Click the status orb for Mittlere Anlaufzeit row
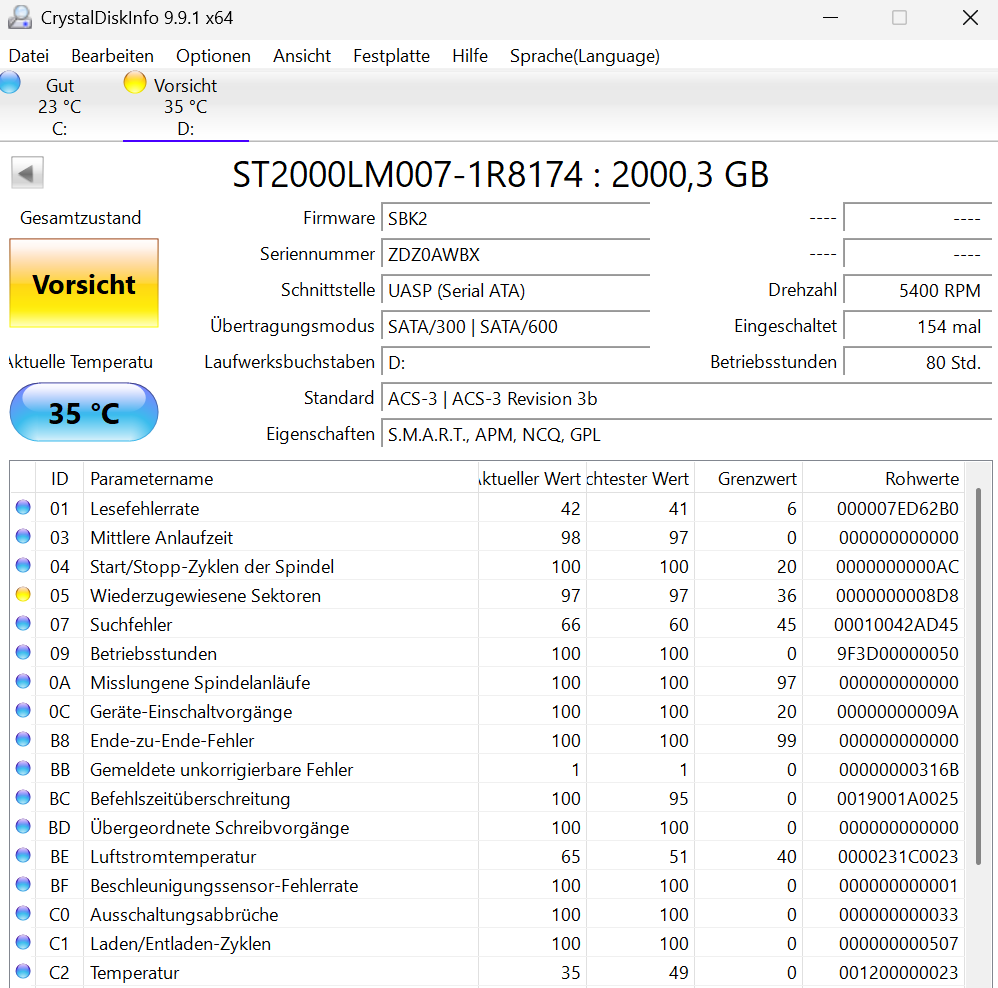Screen dimensions: 998x988 (x=23, y=537)
